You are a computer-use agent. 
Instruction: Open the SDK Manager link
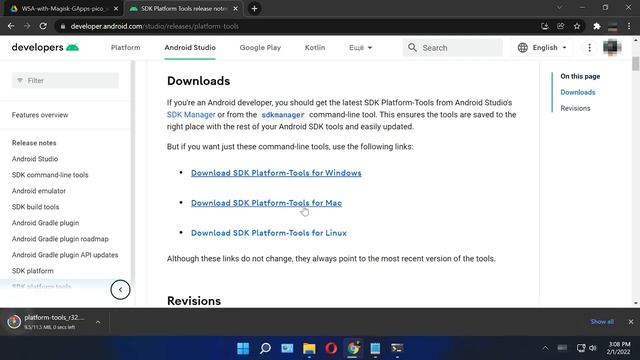tap(191, 115)
